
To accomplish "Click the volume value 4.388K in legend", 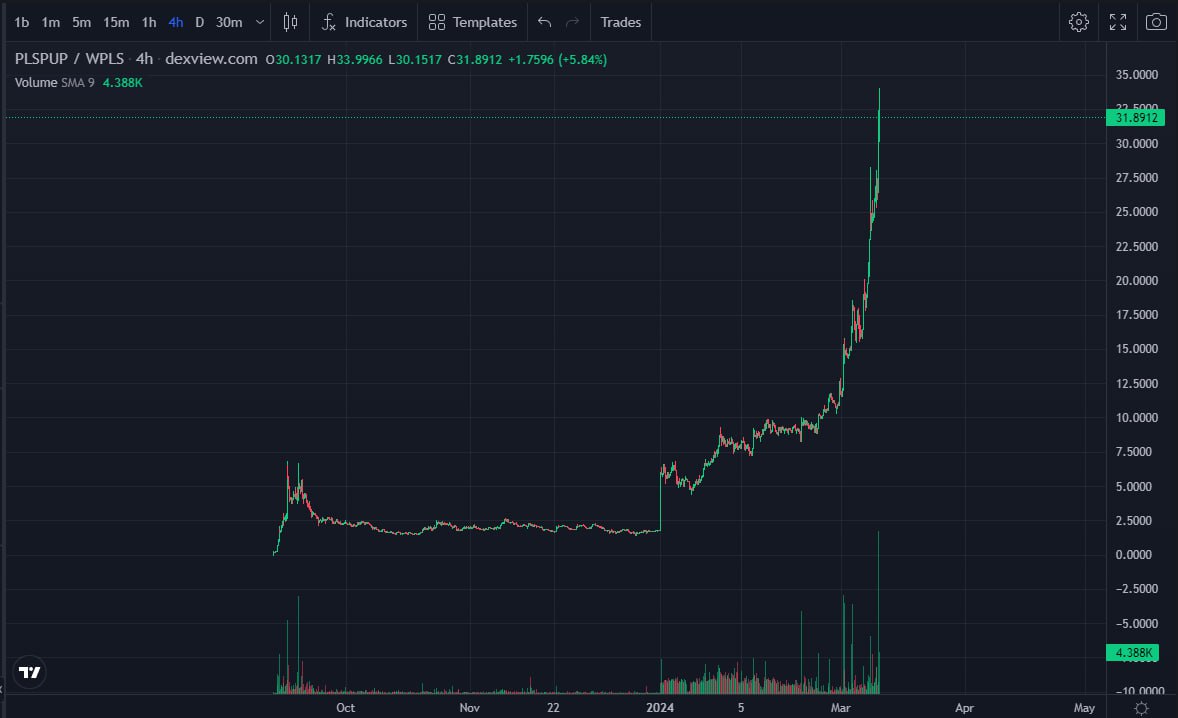I will click(x=122, y=83).
